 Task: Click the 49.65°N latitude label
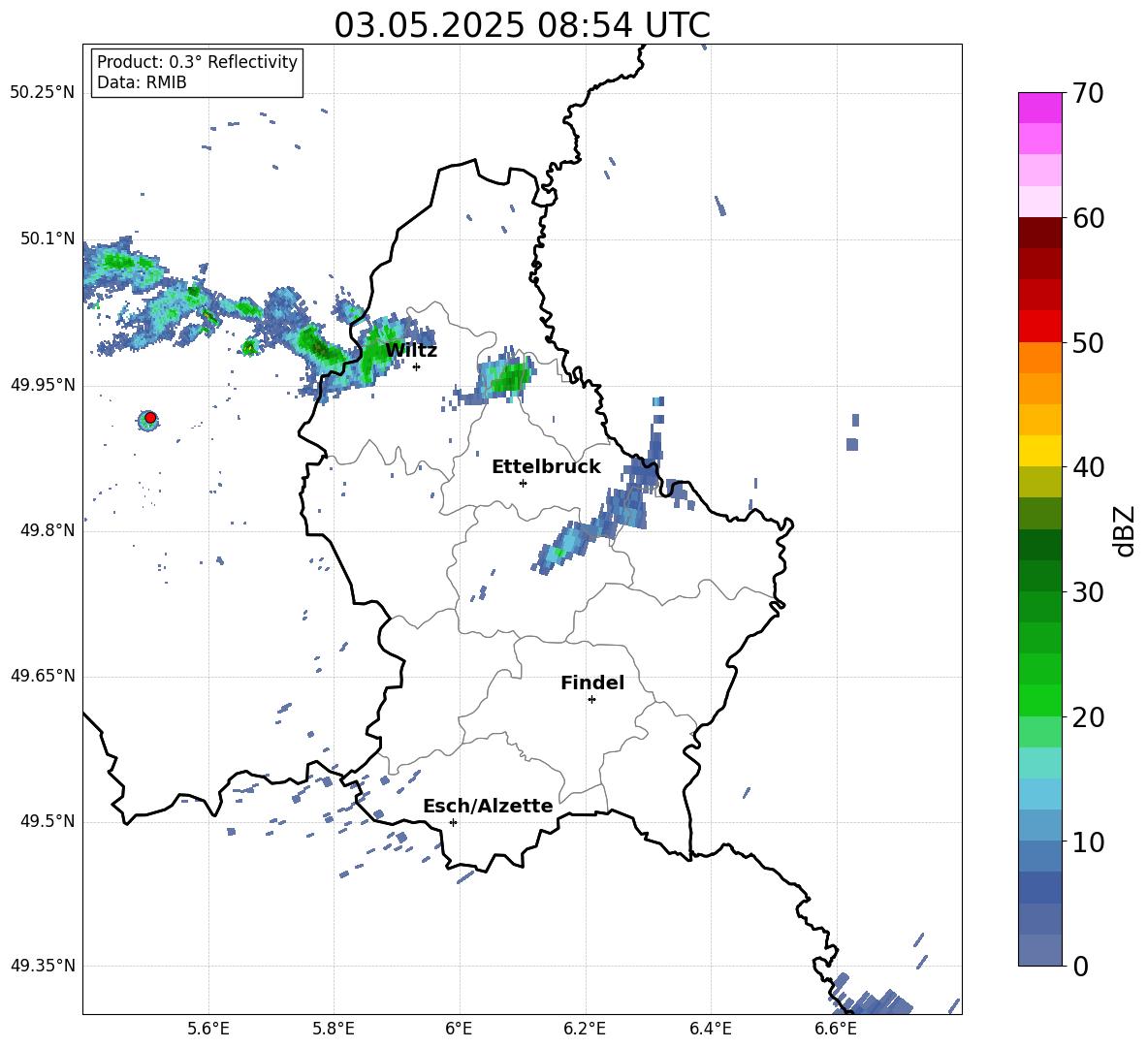tap(43, 676)
